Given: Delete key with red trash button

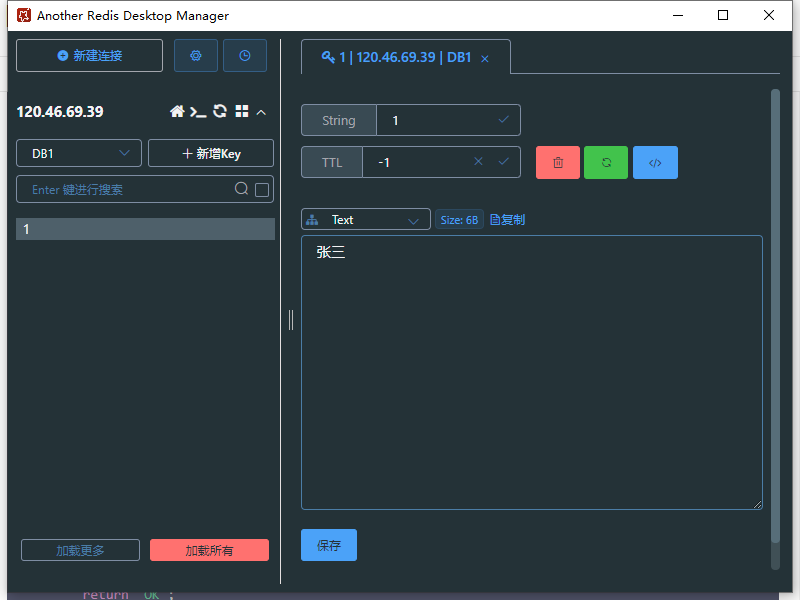Looking at the screenshot, I should coord(558,162).
